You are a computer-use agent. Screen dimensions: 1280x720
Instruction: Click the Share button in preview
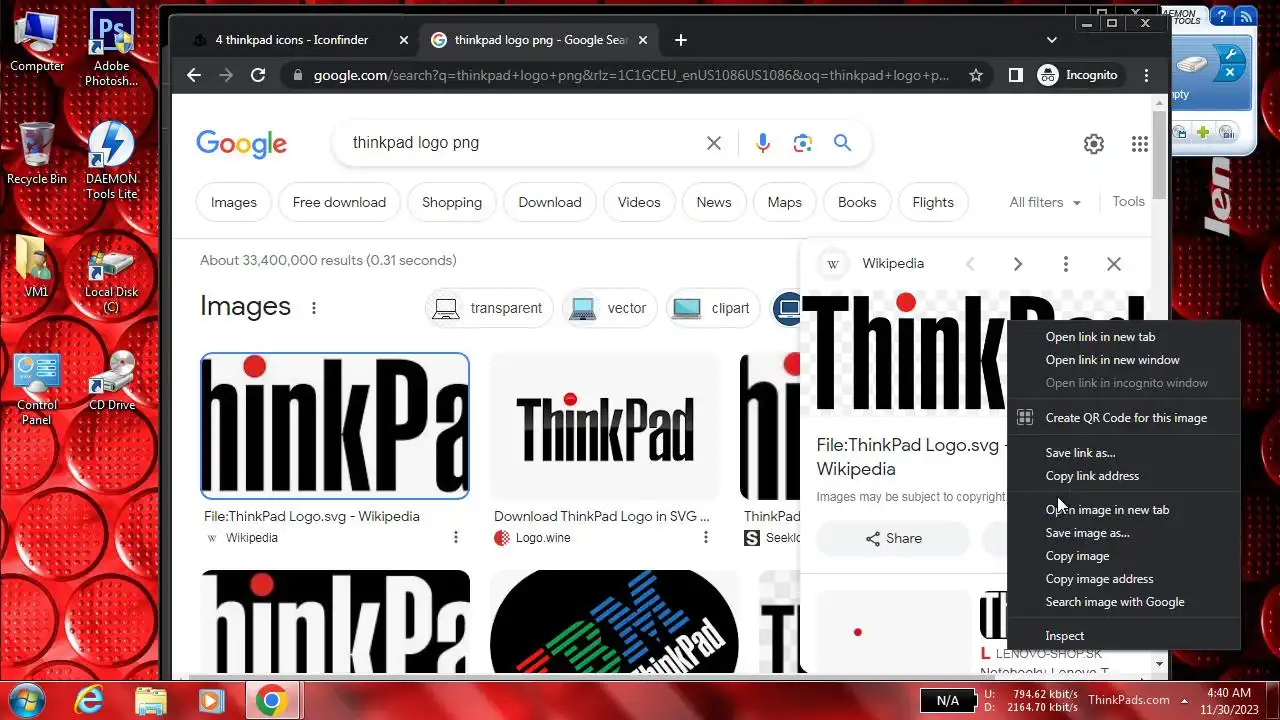893,538
